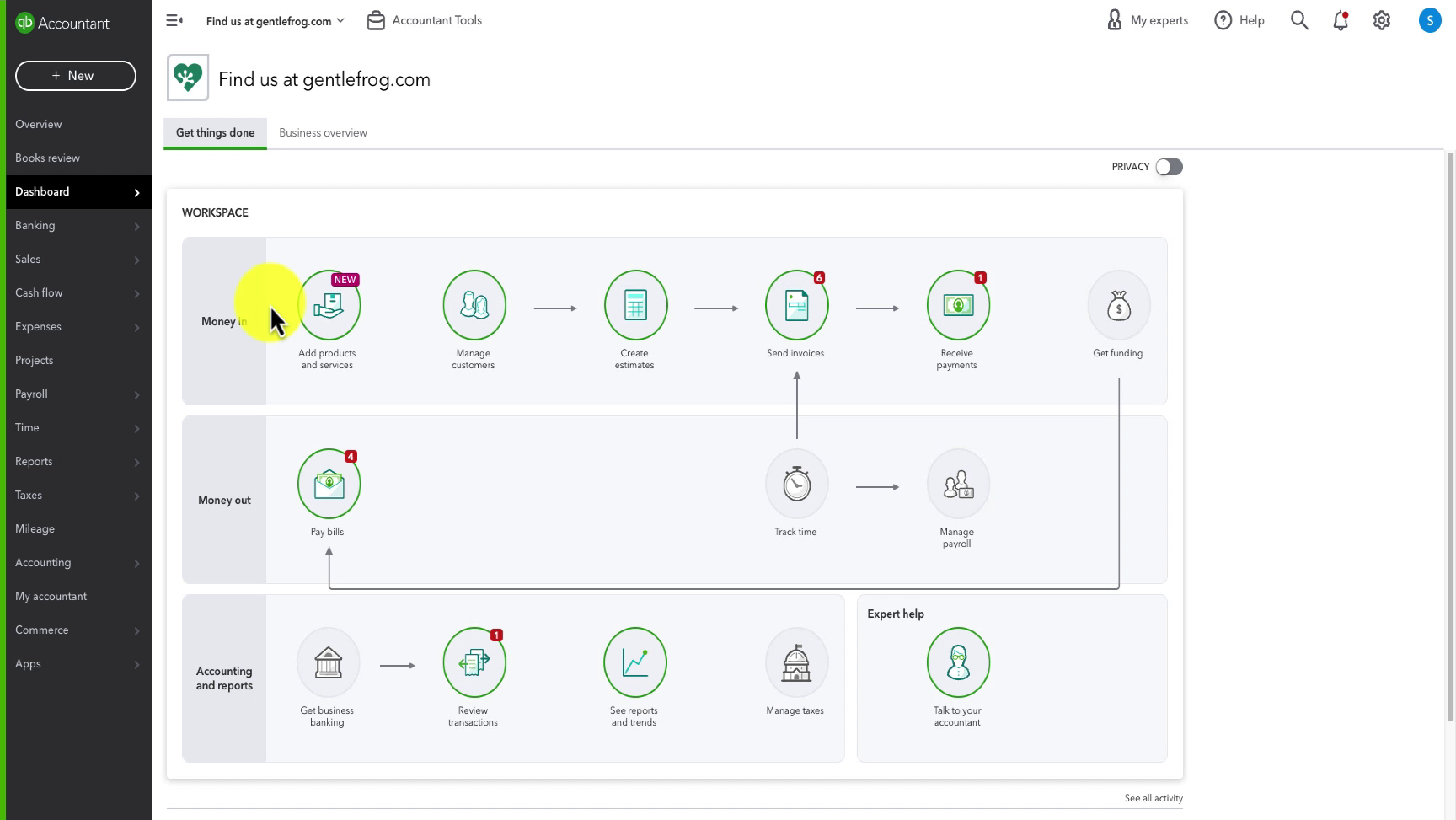1456x820 pixels.
Task: Open the Review transactions icon
Action: 474,662
